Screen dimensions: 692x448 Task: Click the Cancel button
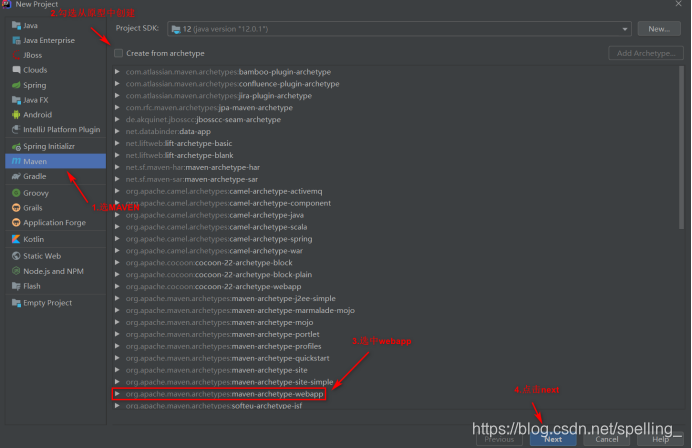coord(607,439)
